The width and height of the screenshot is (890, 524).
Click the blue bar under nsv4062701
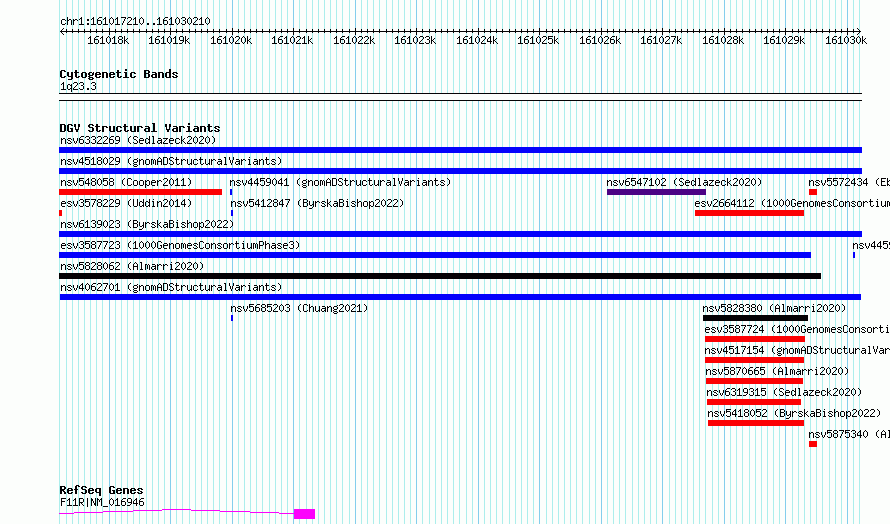pyautogui.click(x=460, y=297)
